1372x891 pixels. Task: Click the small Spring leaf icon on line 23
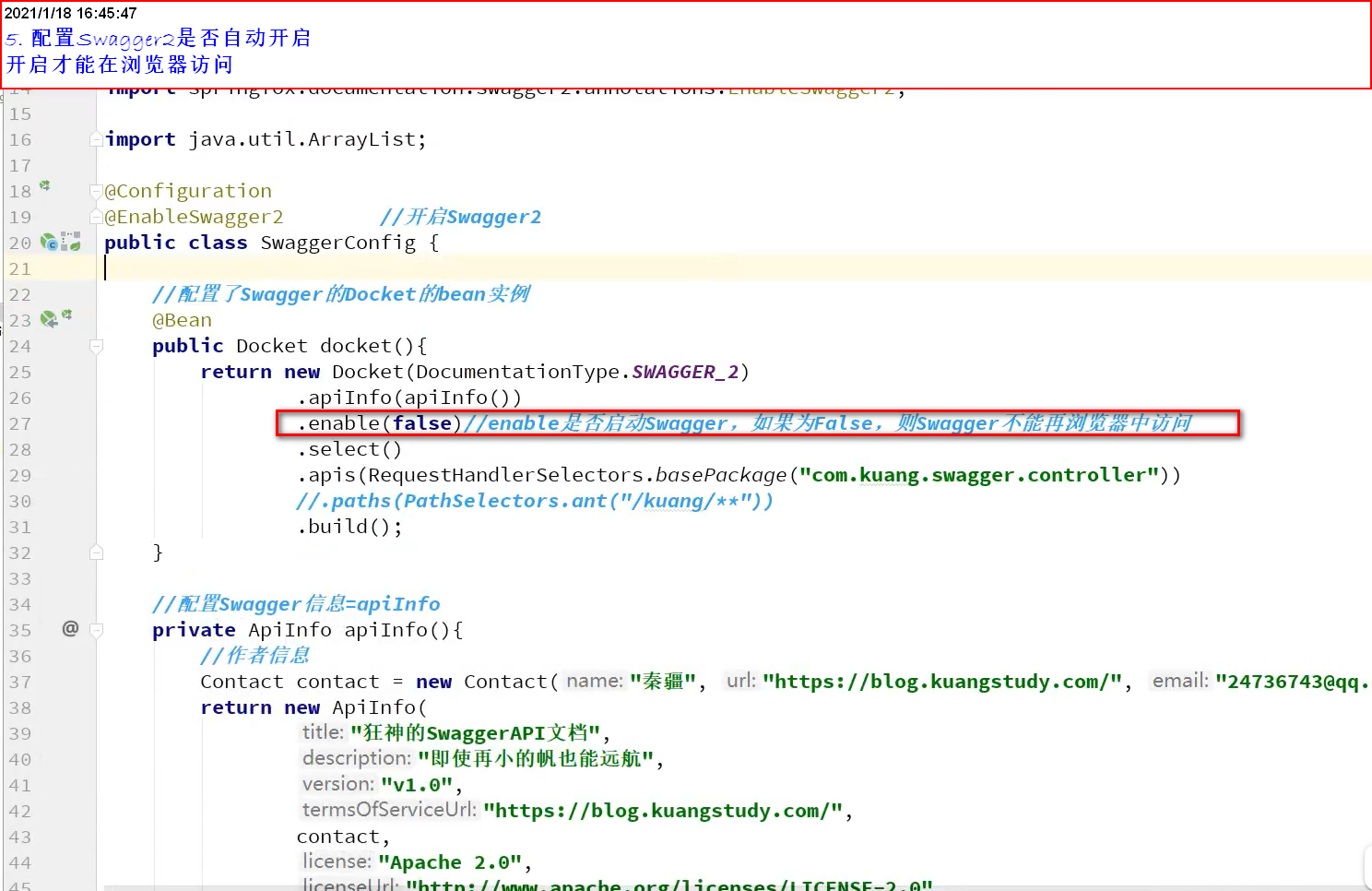click(x=66, y=315)
